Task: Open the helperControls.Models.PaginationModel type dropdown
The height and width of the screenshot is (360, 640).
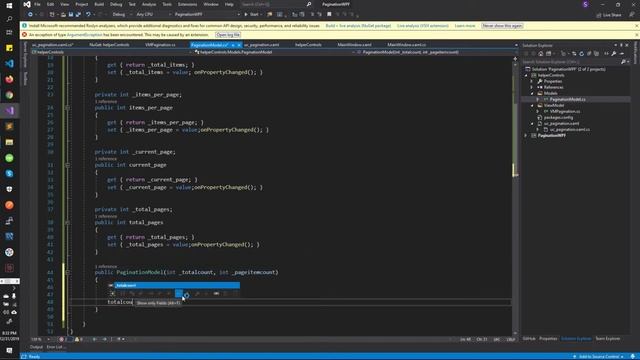Action: pyautogui.click(x=273, y=52)
